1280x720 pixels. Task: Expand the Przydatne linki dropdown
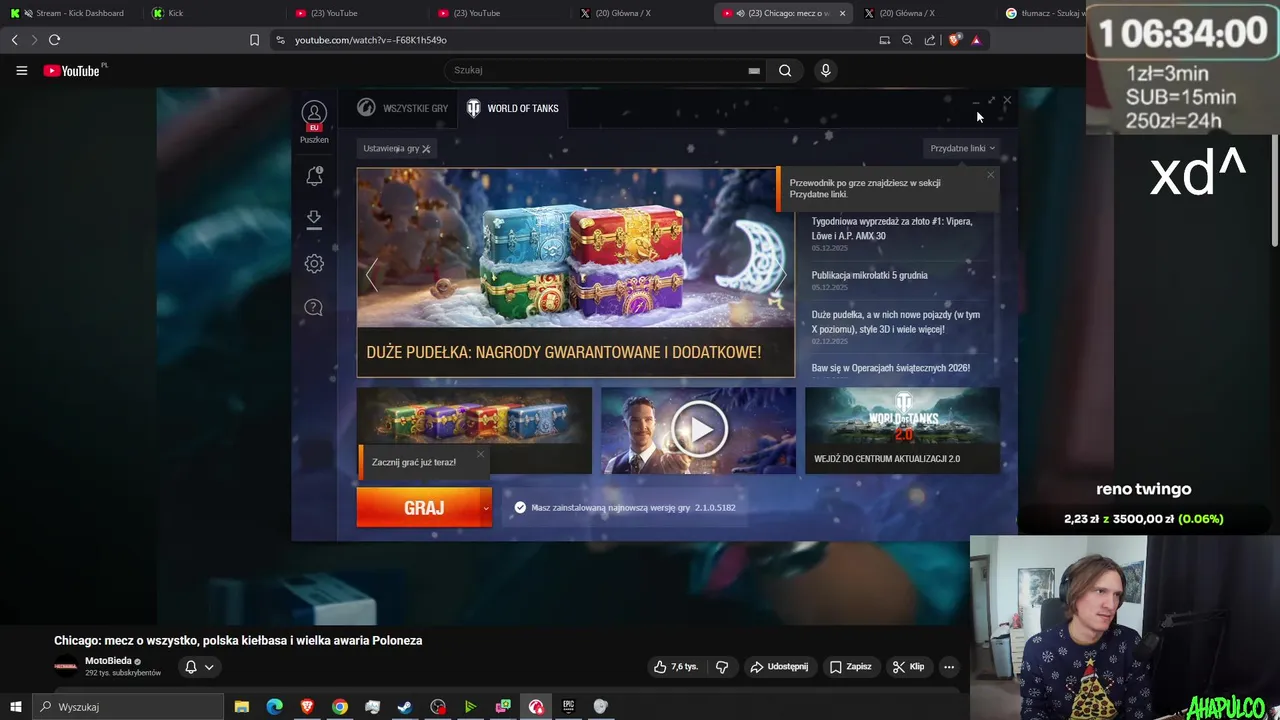[x=962, y=148]
